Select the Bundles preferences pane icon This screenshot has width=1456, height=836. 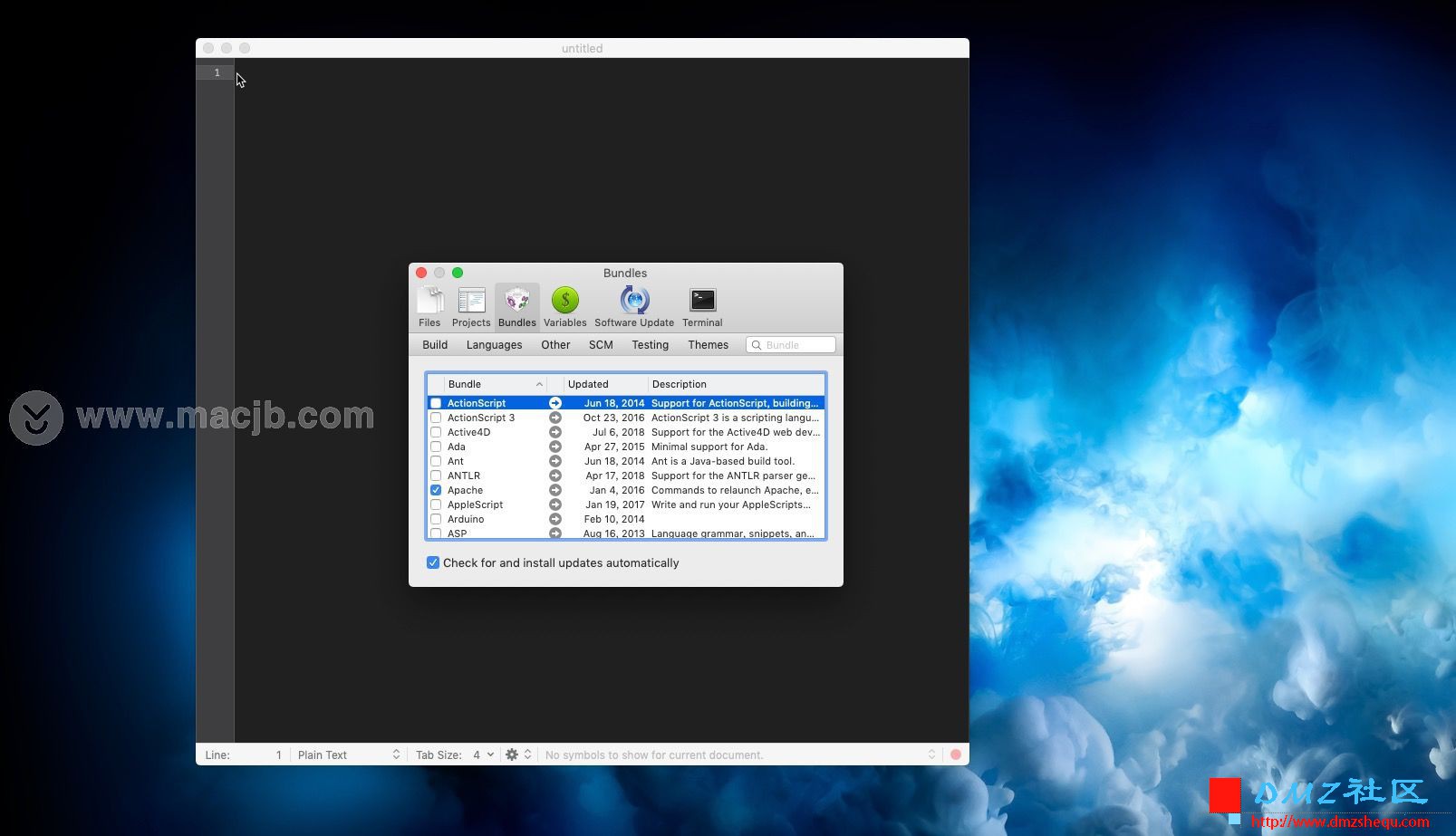click(x=517, y=307)
